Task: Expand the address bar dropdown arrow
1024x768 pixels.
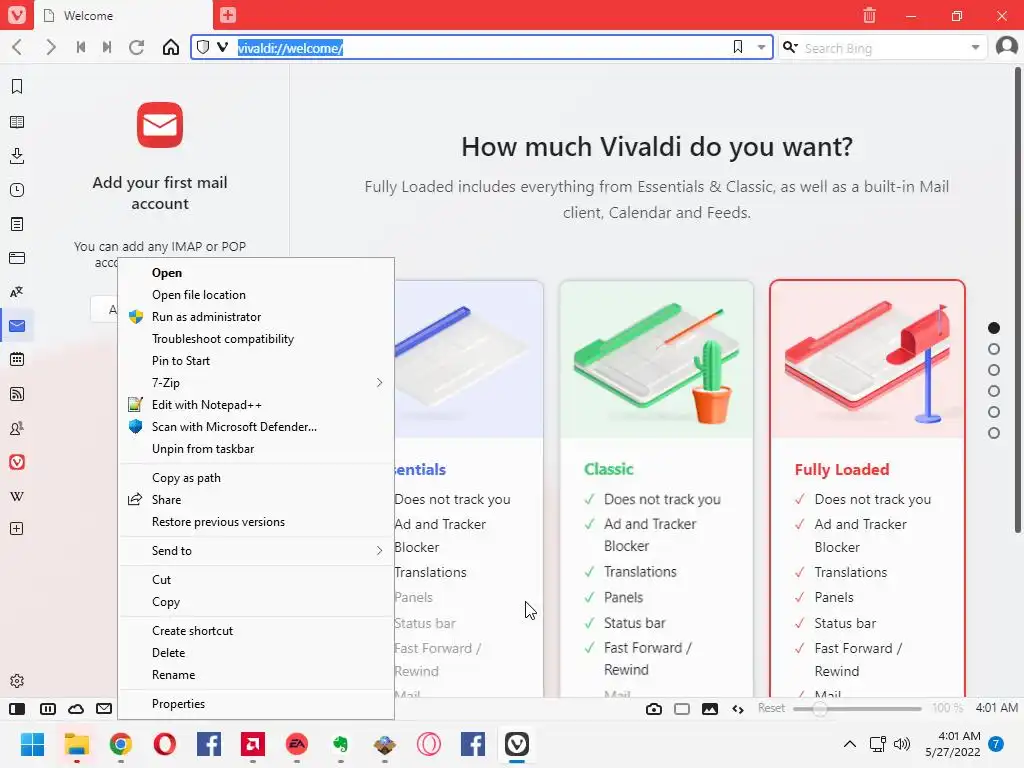Action: coord(761,47)
